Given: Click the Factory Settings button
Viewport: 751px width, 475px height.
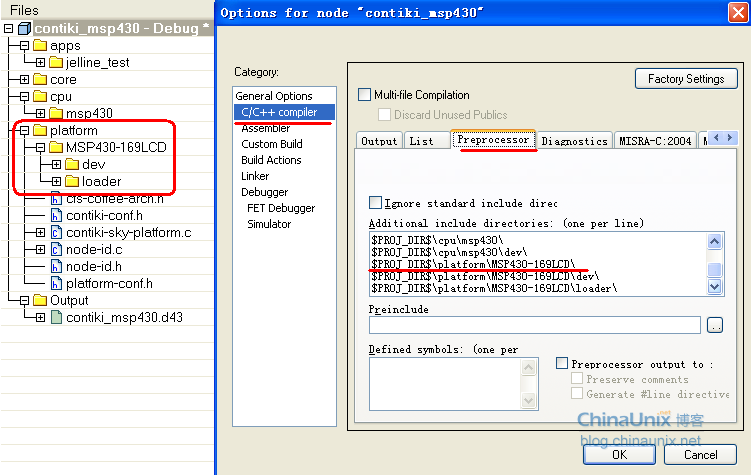Looking at the screenshot, I should pyautogui.click(x=685, y=79).
